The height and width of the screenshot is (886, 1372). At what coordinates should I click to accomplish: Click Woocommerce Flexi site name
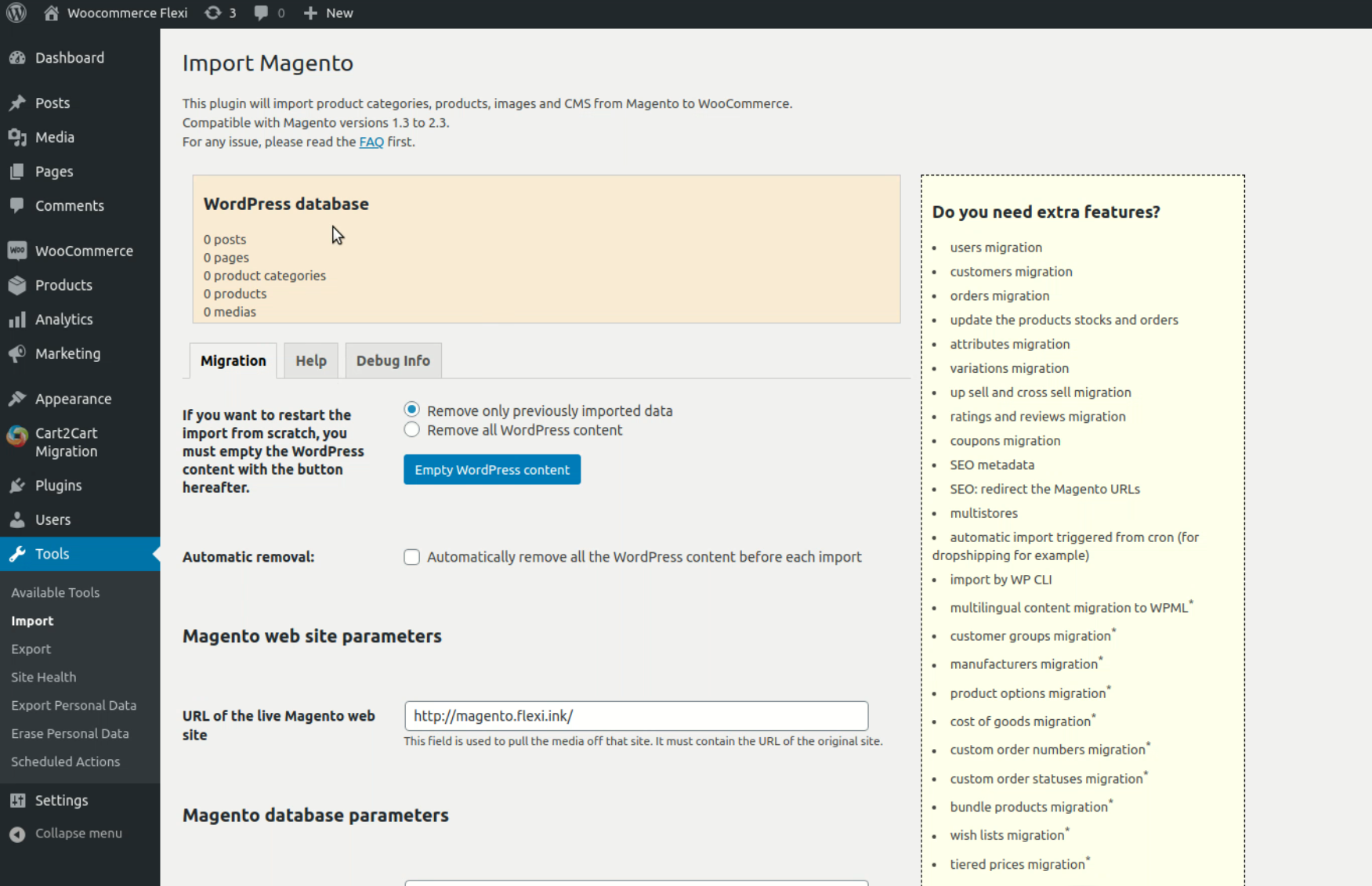point(127,13)
